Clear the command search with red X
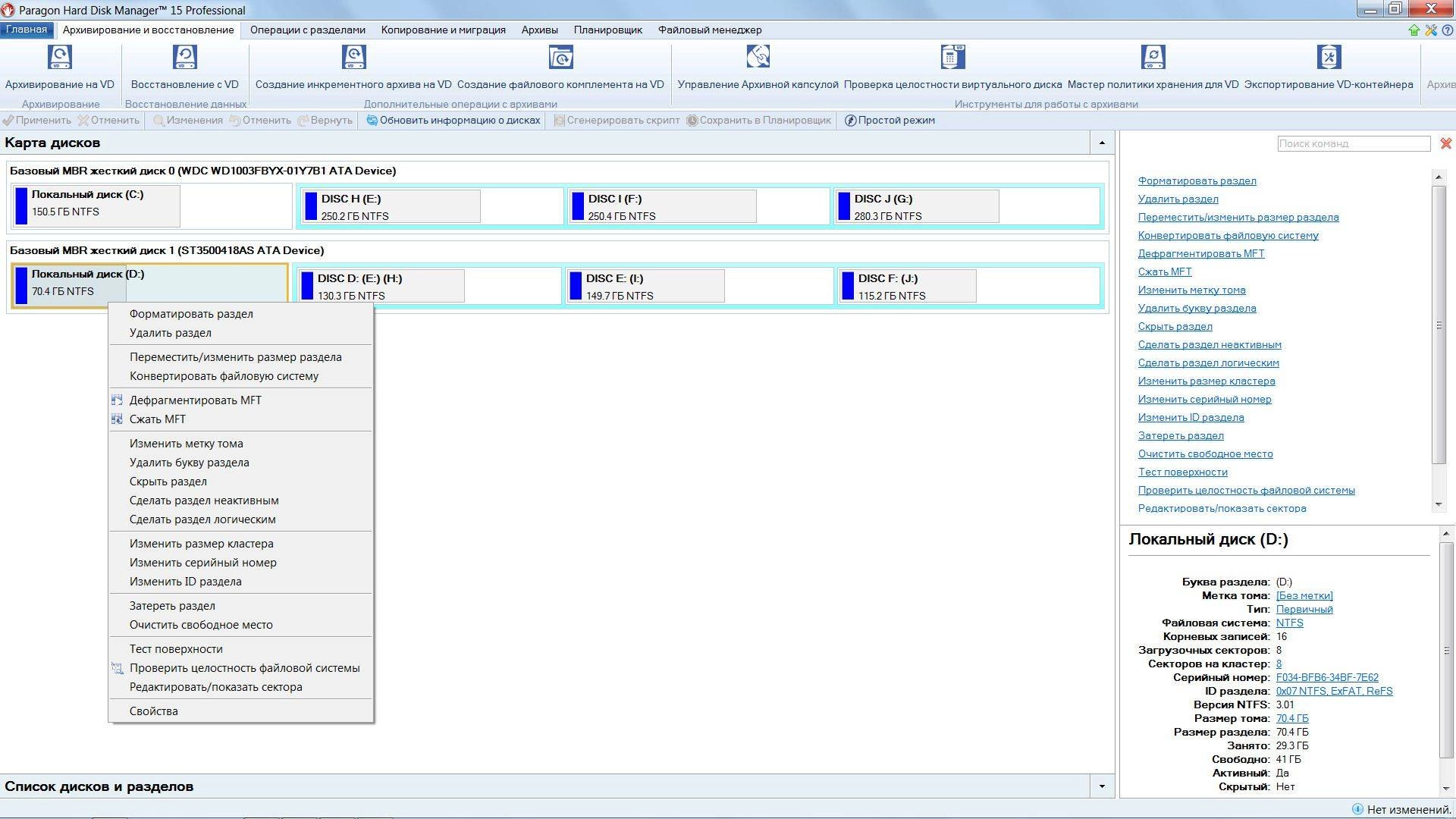Viewport: 1456px width, 819px height. [x=1445, y=143]
